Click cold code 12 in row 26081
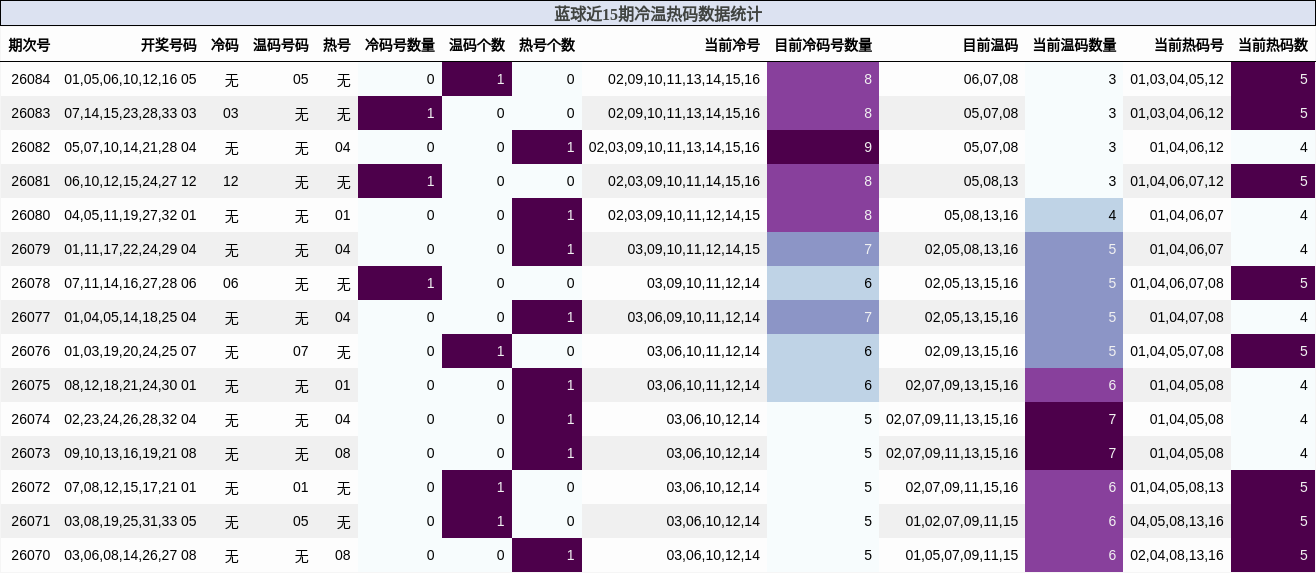 point(231,181)
